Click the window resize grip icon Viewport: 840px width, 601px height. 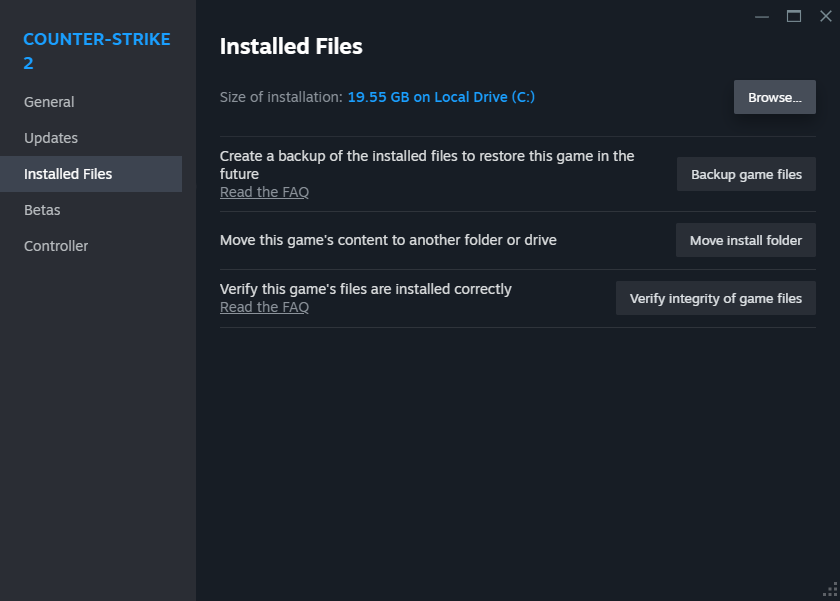click(x=831, y=589)
